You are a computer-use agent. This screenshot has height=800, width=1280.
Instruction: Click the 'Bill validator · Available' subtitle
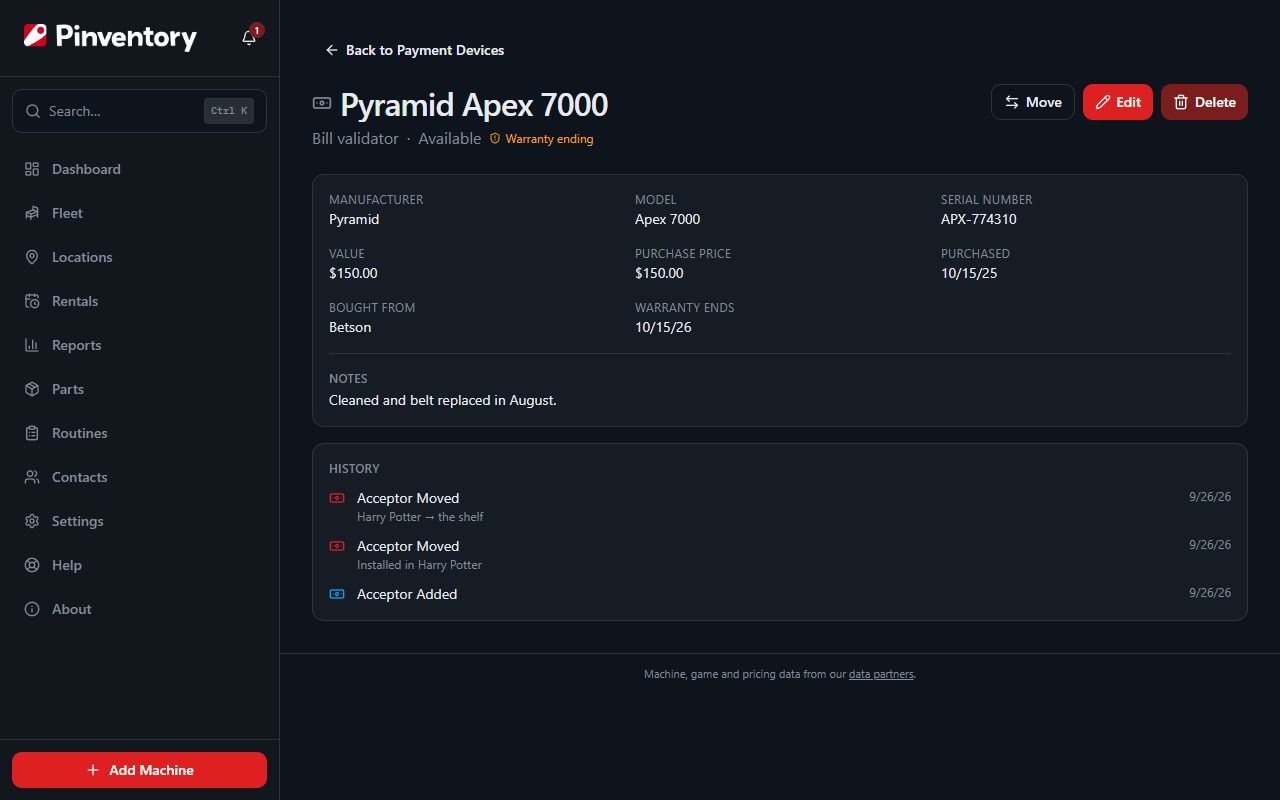pyautogui.click(x=397, y=139)
